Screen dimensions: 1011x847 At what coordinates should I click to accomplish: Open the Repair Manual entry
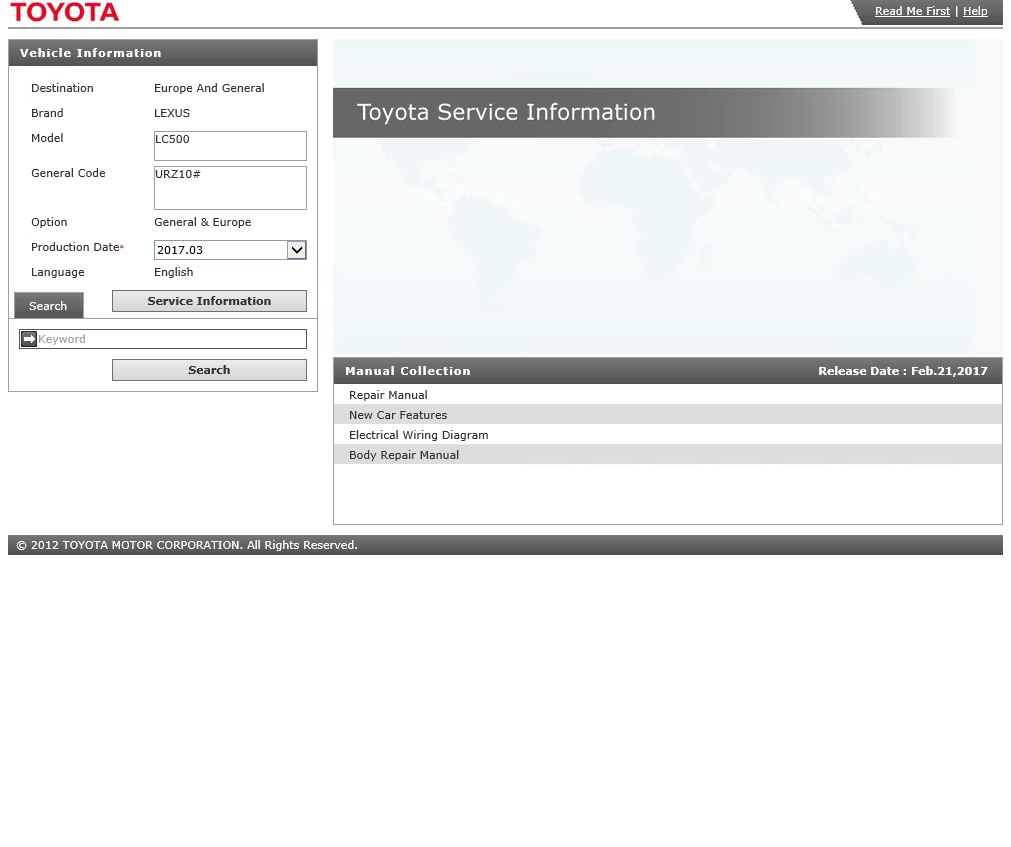(x=668, y=395)
